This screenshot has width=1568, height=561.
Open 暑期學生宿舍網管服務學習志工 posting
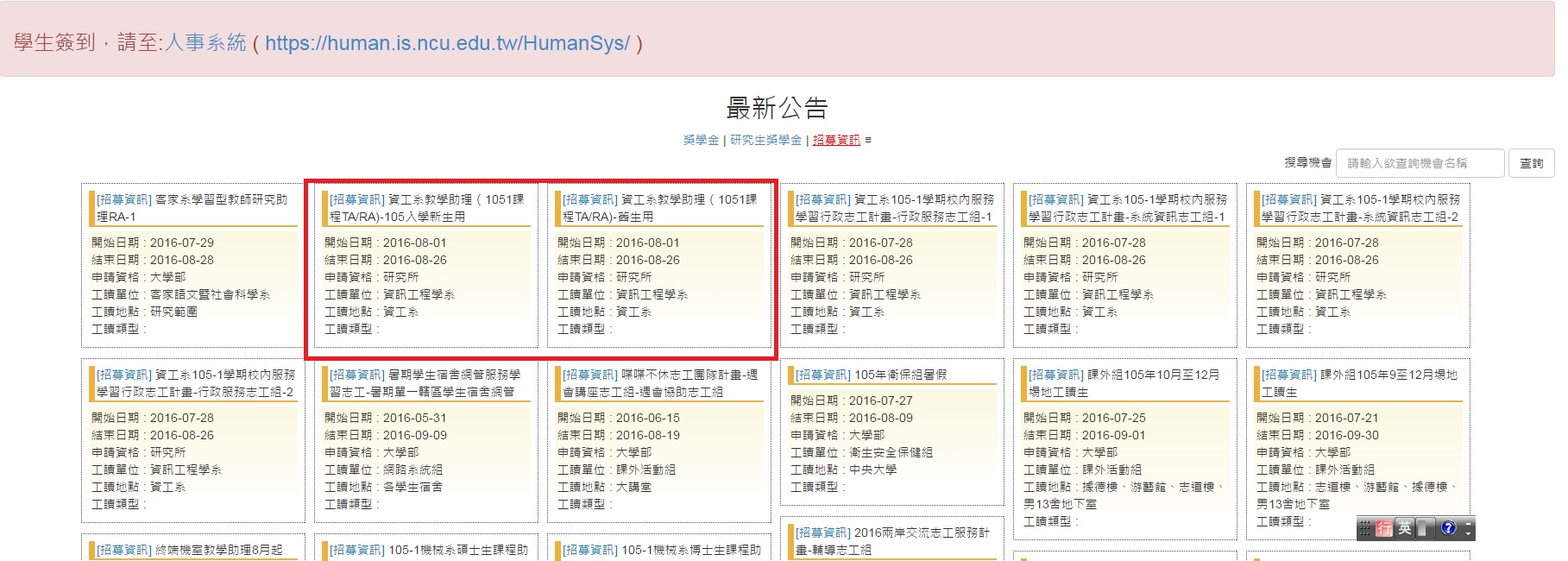(426, 383)
